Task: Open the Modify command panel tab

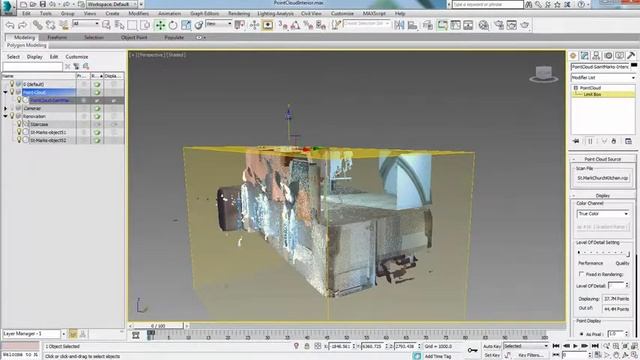Action: (x=585, y=56)
